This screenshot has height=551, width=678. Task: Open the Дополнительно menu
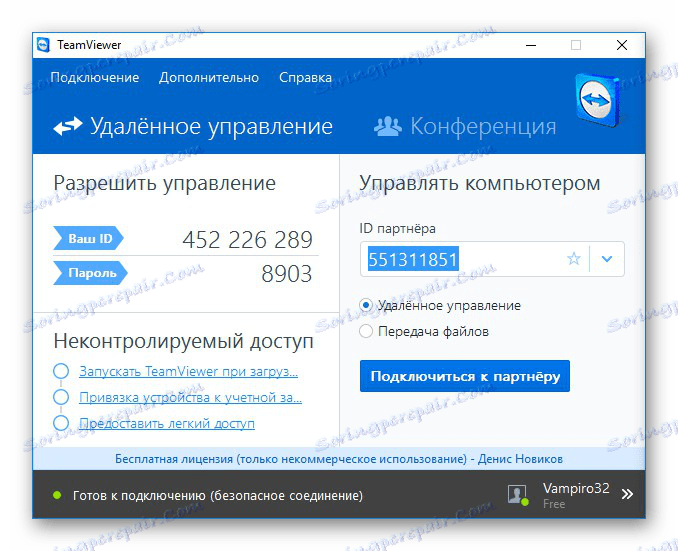point(209,77)
